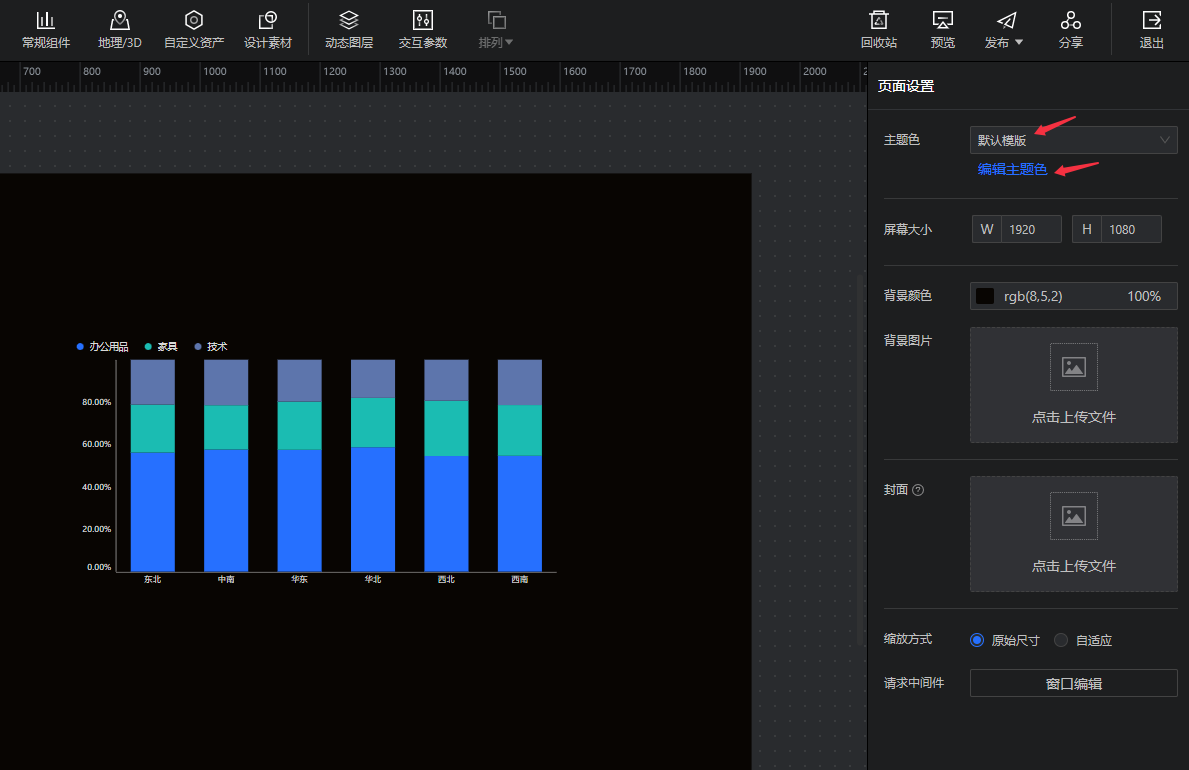Image resolution: width=1189 pixels, height=770 pixels.
Task: Select the 原始尺寸 radio button
Action: 978,640
